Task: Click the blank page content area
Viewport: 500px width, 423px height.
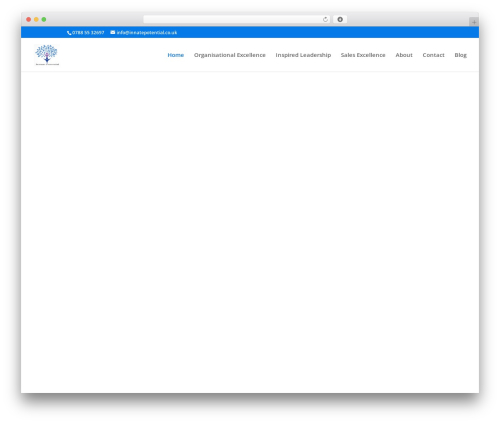Action: tap(250, 232)
